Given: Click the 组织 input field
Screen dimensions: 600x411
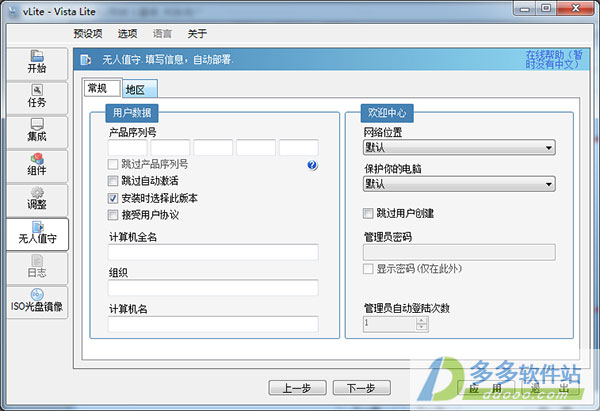Looking at the screenshot, I should pyautogui.click(x=213, y=288).
